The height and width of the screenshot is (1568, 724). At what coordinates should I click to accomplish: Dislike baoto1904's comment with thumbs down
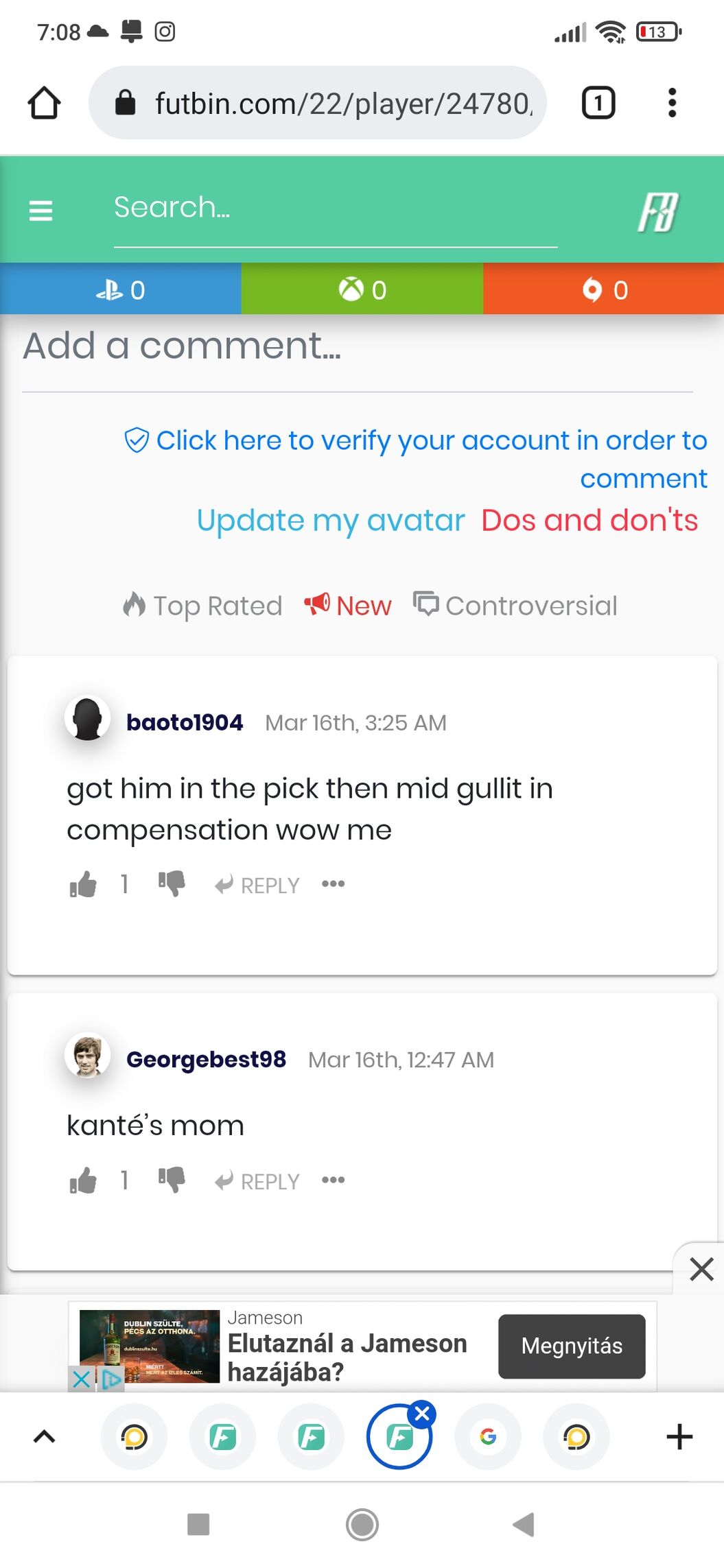[x=172, y=883]
